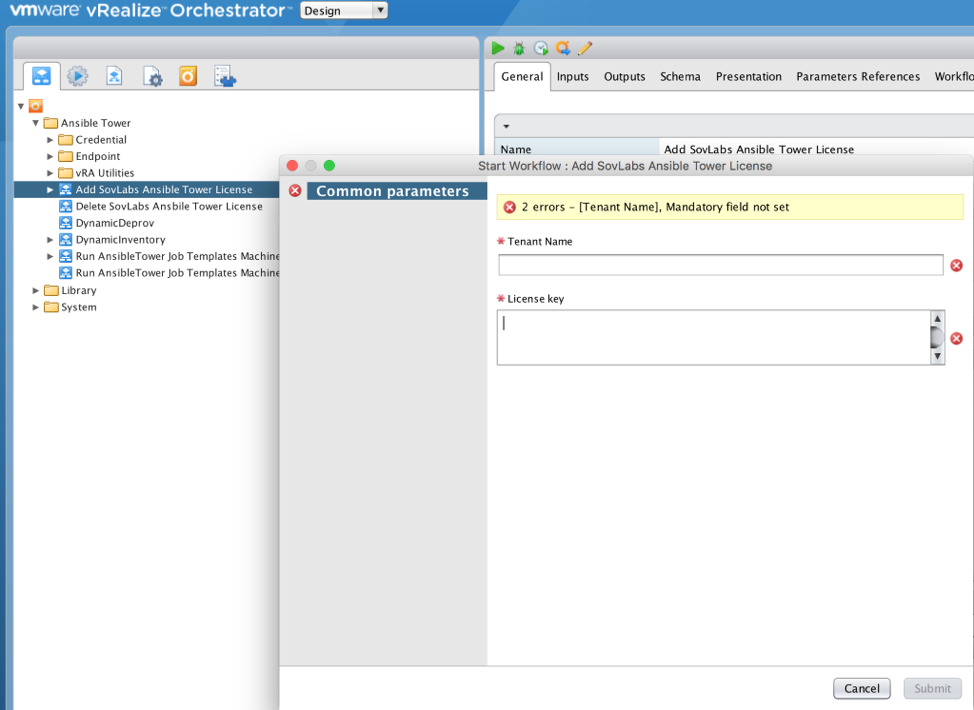Switch to the Inputs tab
Viewport: 974px width, 710px height.
(573, 76)
